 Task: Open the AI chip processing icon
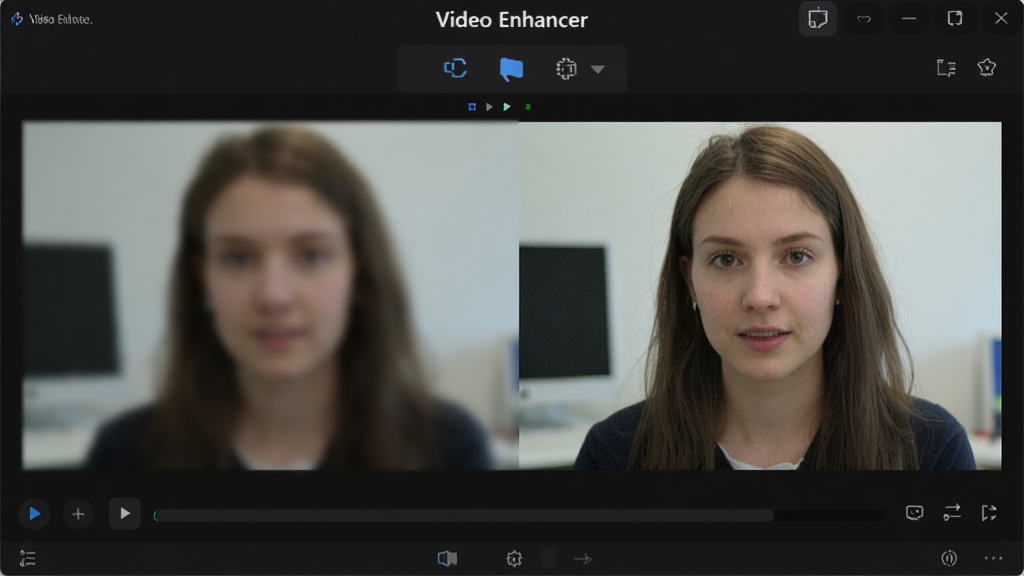566,69
